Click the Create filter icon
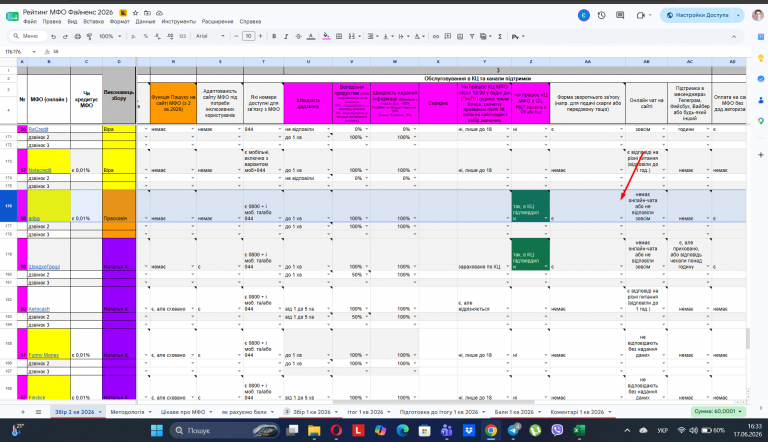Screen dimensions: 768x442 [472, 36]
